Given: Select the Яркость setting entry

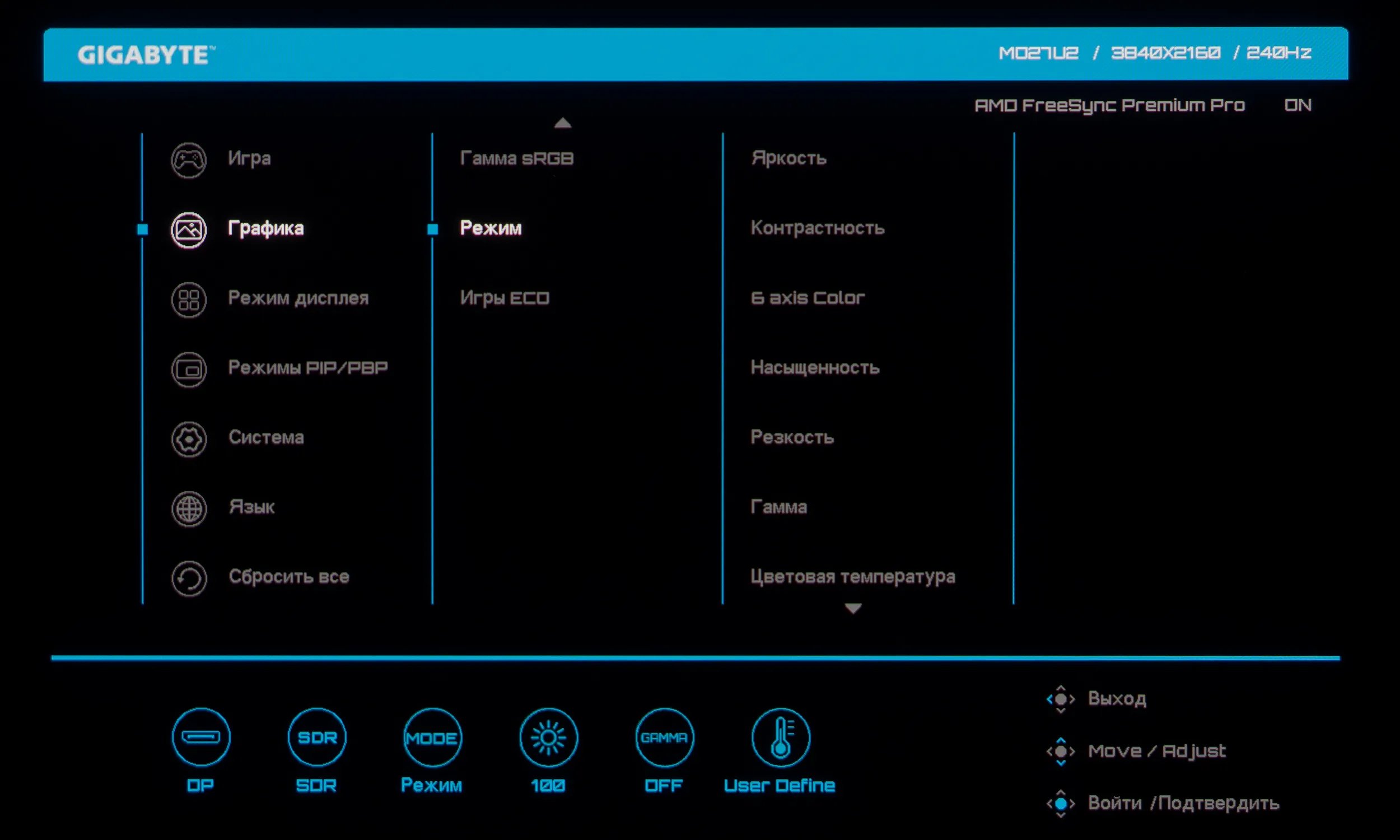Looking at the screenshot, I should click(788, 158).
